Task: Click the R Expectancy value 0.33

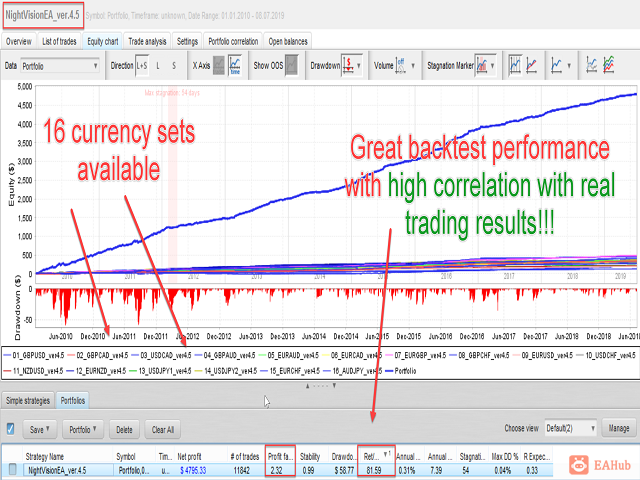Action: click(532, 470)
